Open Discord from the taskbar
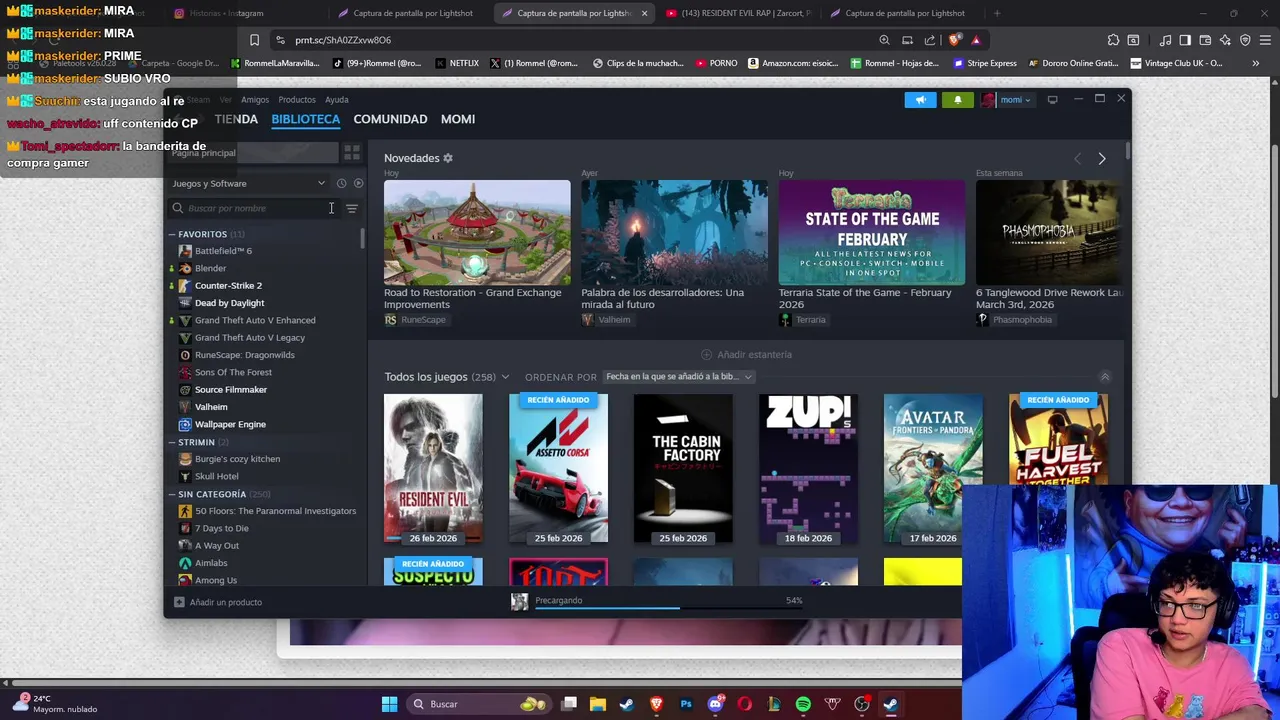1280x720 pixels. [x=715, y=704]
